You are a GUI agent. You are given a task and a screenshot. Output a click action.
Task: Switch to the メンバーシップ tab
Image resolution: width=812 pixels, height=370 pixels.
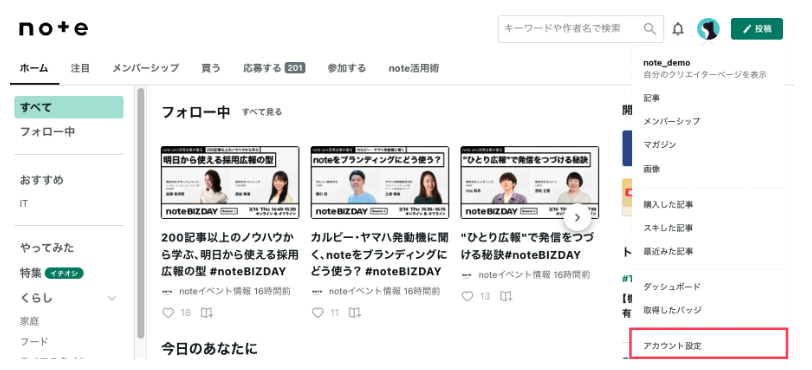146,68
